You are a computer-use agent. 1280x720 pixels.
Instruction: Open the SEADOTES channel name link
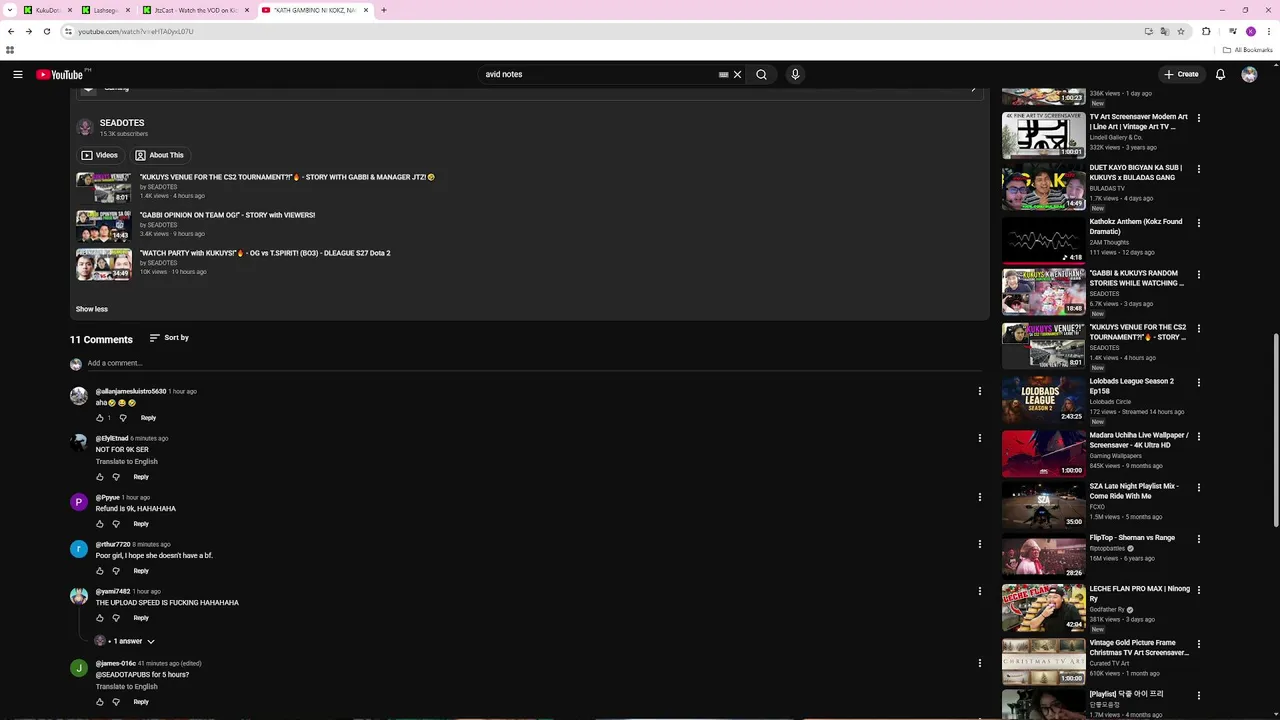pyautogui.click(x=122, y=123)
